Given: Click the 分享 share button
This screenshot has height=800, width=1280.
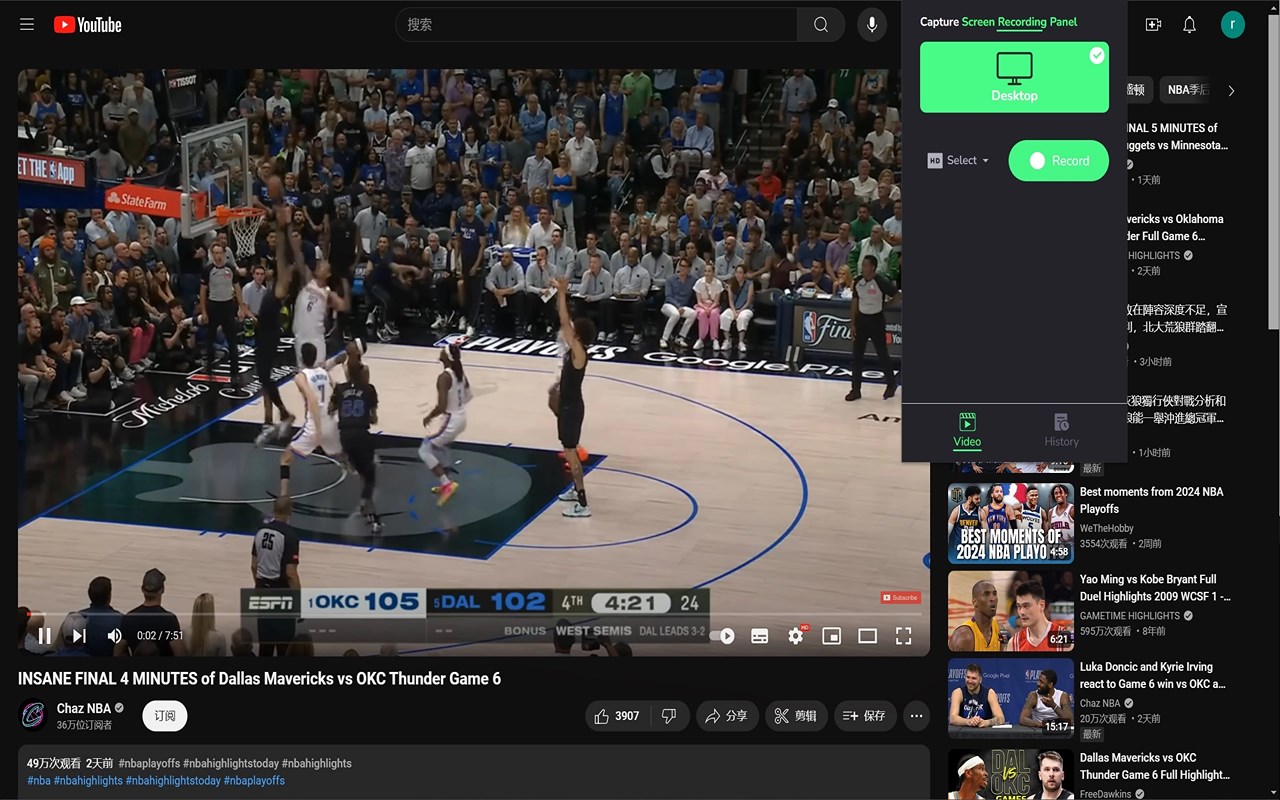Looking at the screenshot, I should click(727, 716).
